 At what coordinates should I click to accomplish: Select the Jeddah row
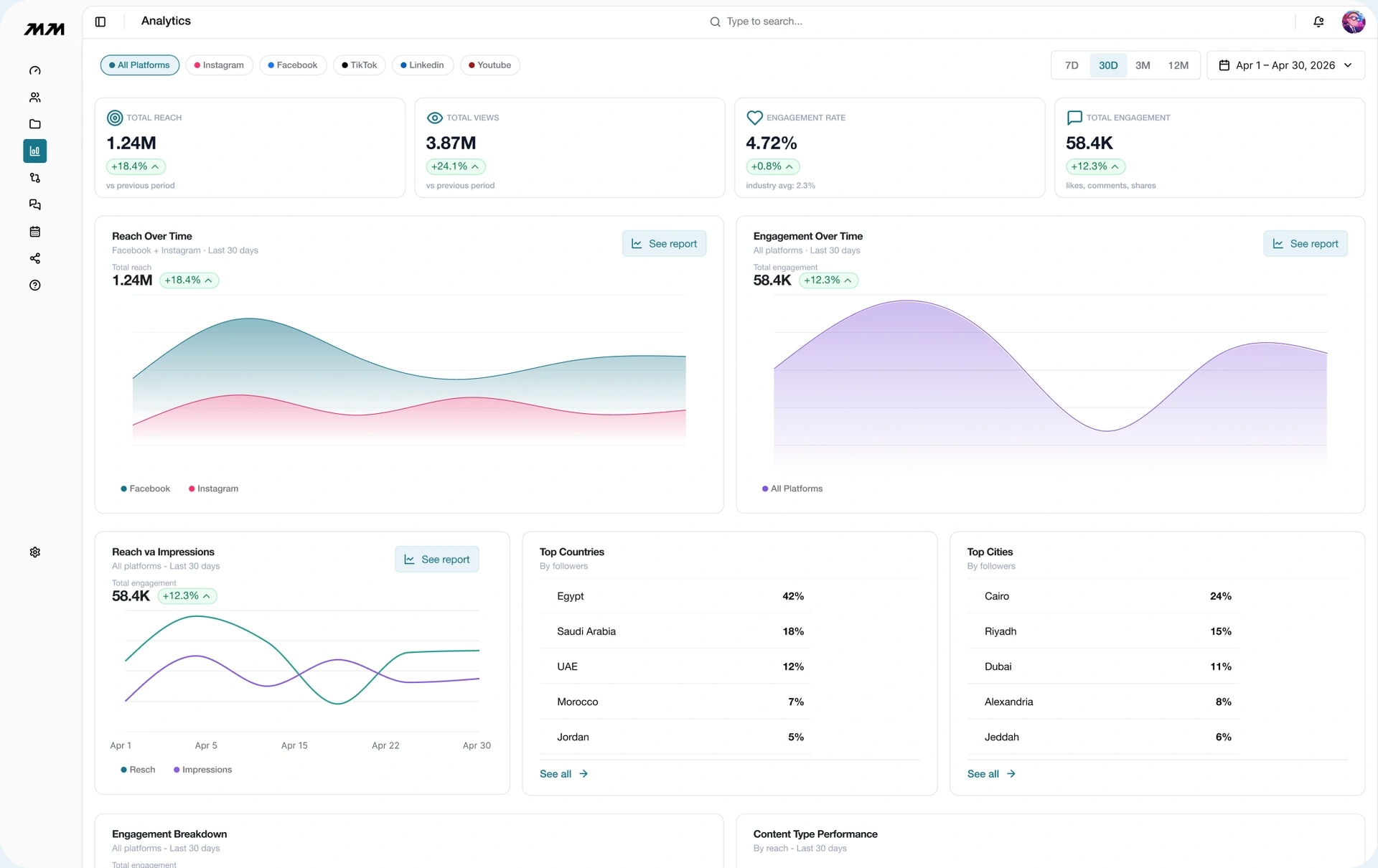(1103, 737)
